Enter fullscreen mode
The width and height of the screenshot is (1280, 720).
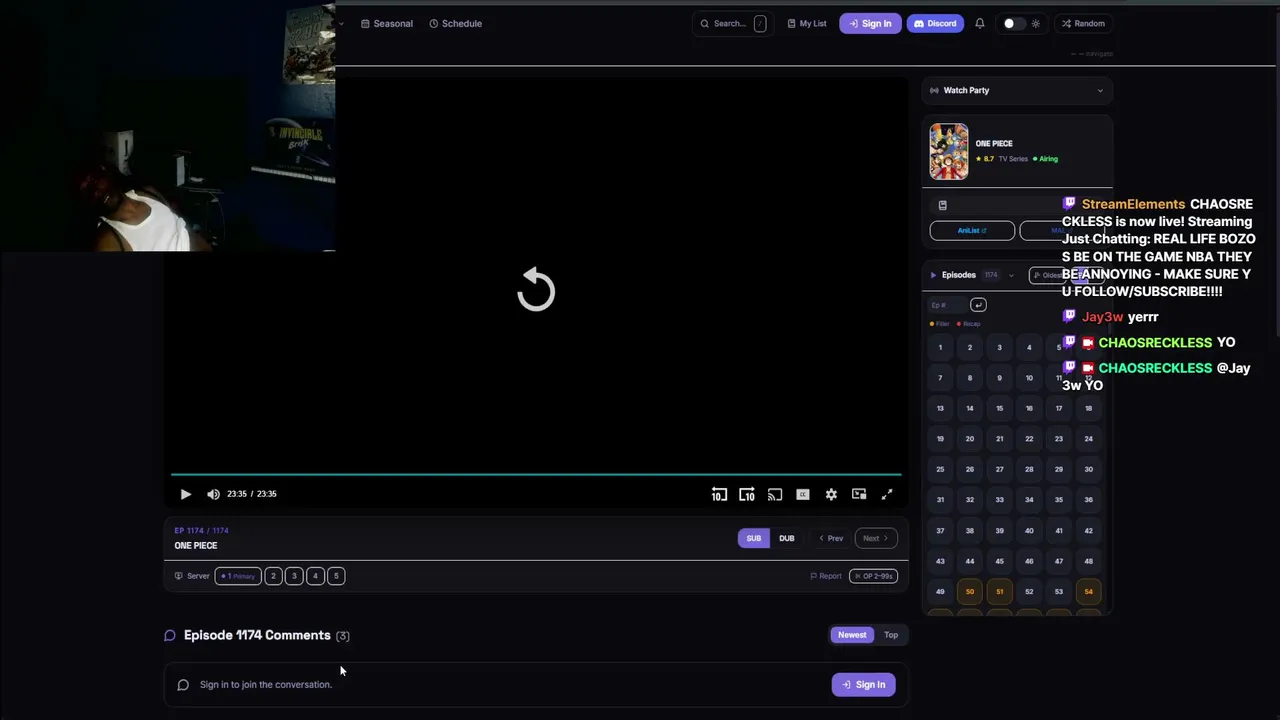pyautogui.click(x=887, y=494)
